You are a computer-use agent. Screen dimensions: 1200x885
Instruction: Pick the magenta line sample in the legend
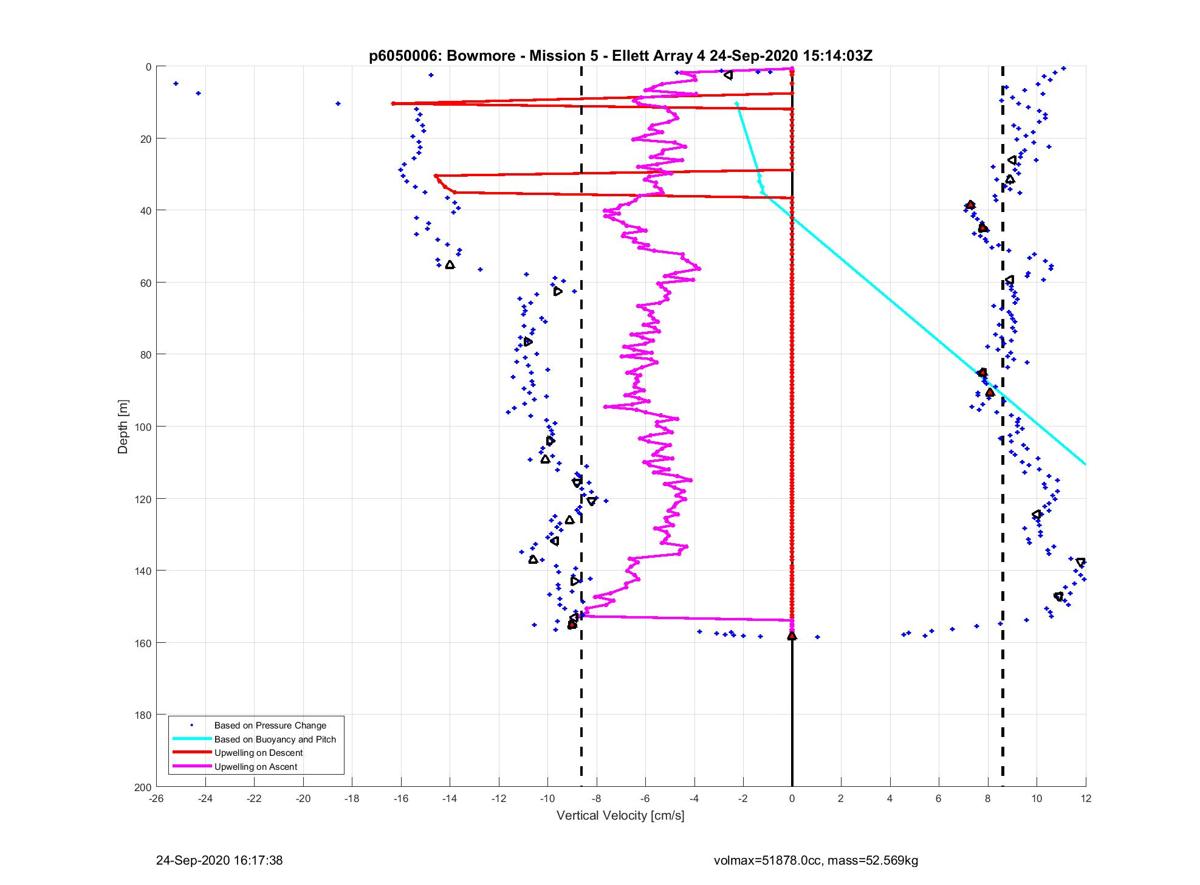click(x=191, y=767)
